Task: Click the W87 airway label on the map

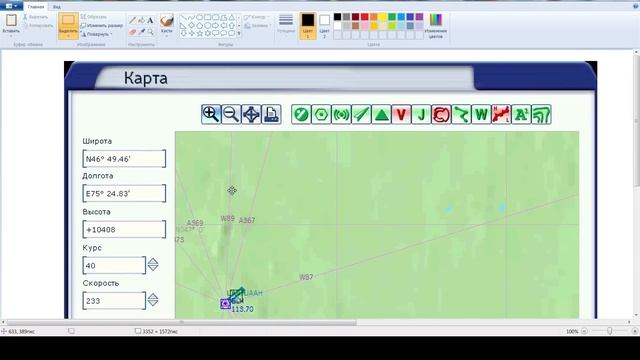Action: [306, 277]
